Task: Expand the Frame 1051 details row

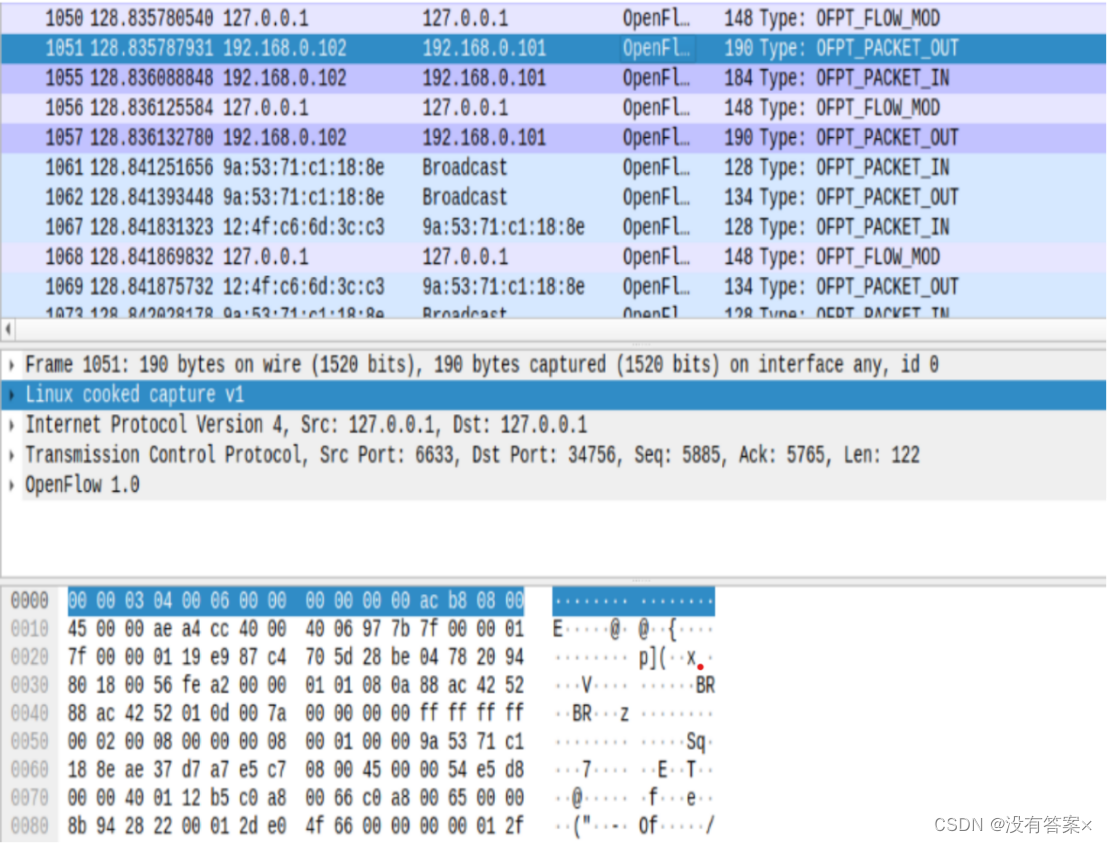Action: [x=10, y=364]
